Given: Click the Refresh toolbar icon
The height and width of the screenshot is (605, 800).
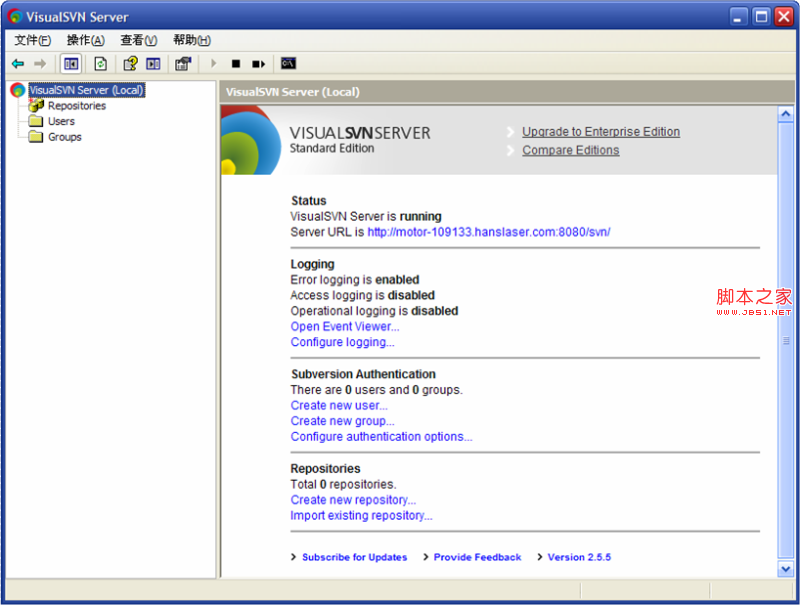Looking at the screenshot, I should tap(101, 64).
